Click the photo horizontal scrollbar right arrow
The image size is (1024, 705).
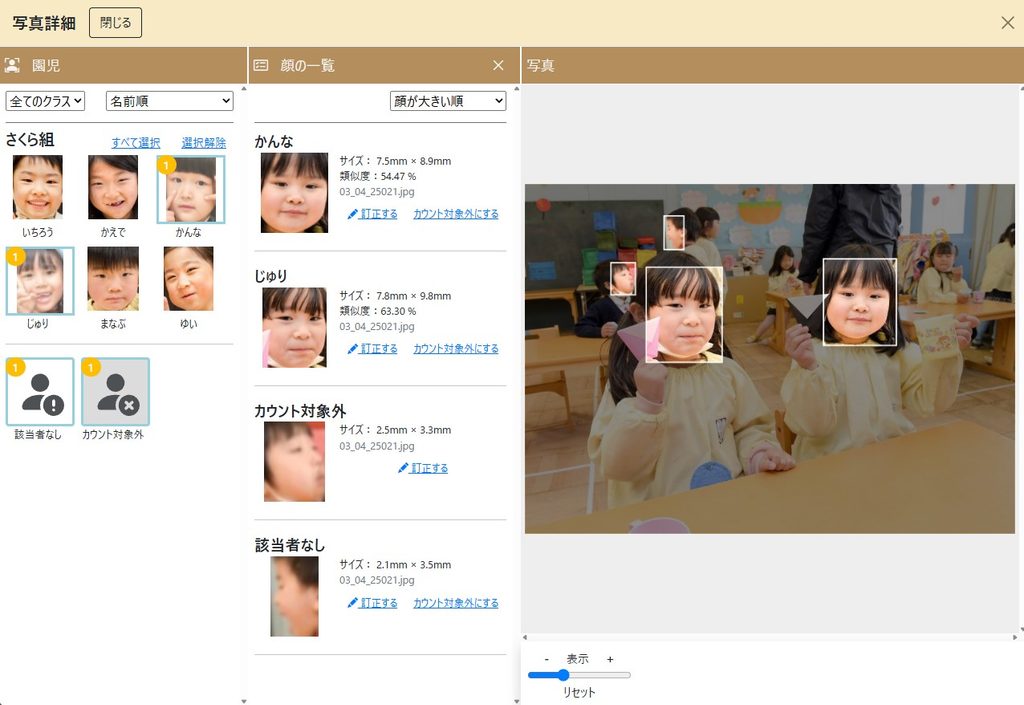tap(1016, 637)
